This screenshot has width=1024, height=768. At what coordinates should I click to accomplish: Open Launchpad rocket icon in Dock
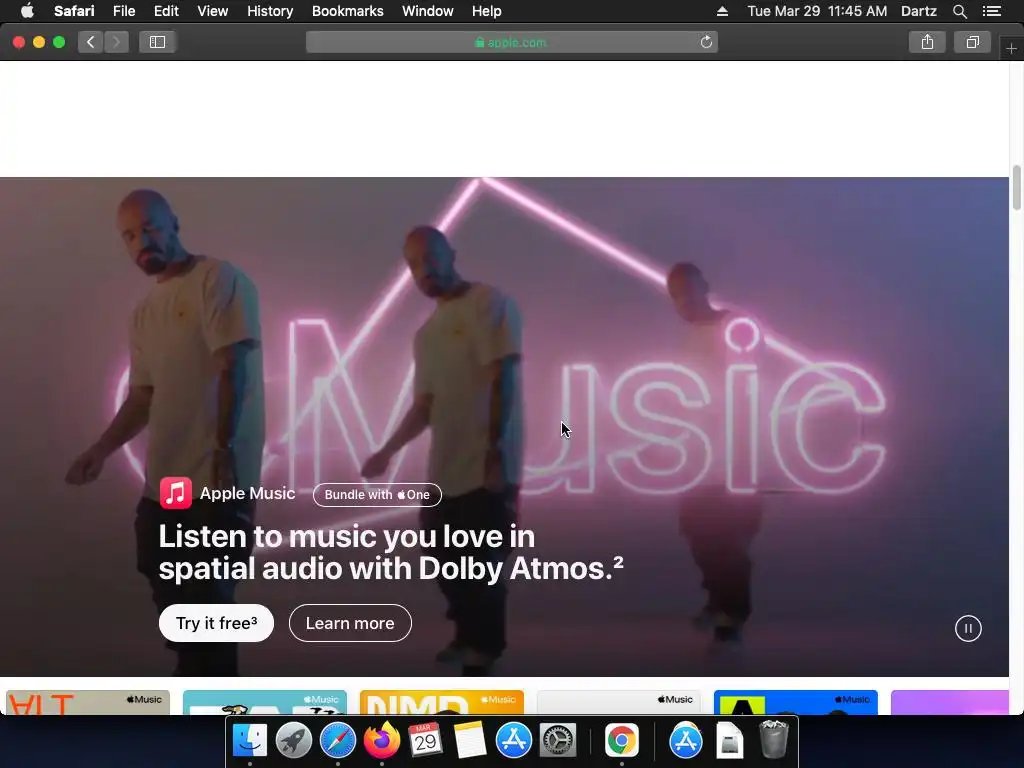point(294,741)
